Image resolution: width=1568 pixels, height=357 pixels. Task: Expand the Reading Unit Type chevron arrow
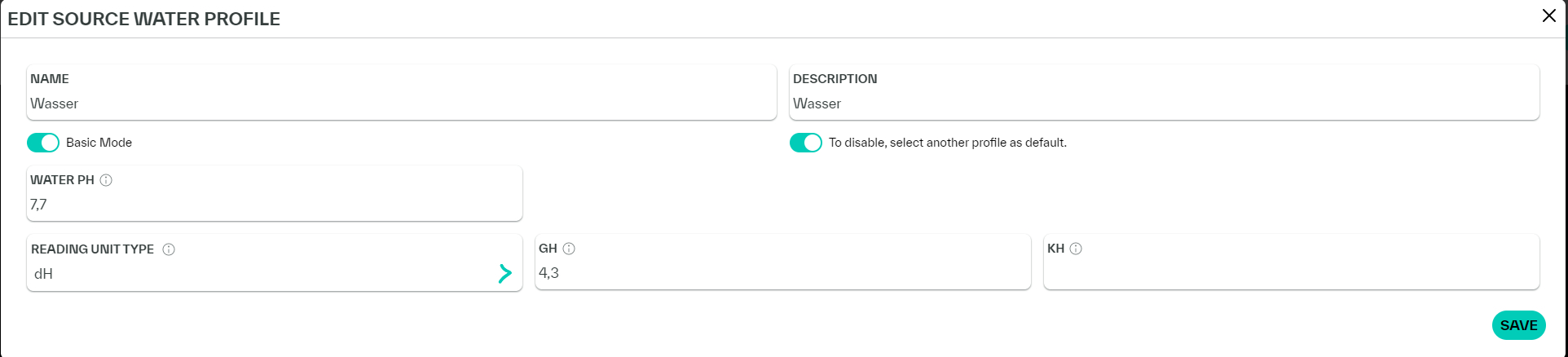504,274
